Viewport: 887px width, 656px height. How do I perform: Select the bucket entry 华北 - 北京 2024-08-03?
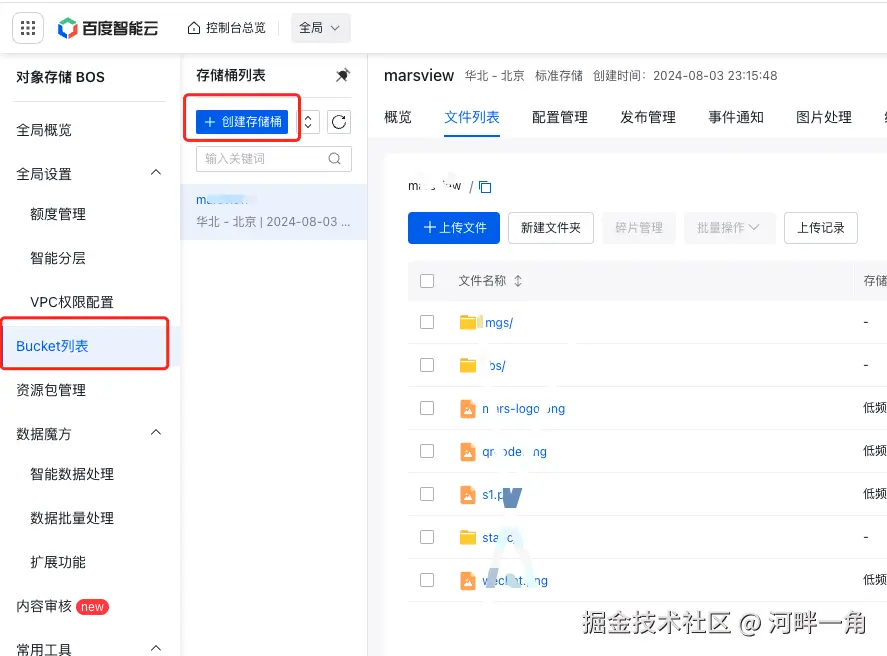274,212
